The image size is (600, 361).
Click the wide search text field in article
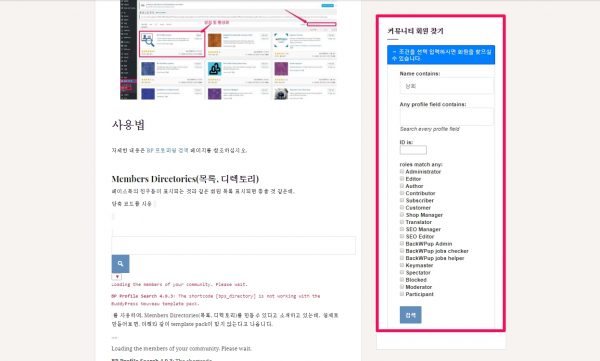pos(233,245)
